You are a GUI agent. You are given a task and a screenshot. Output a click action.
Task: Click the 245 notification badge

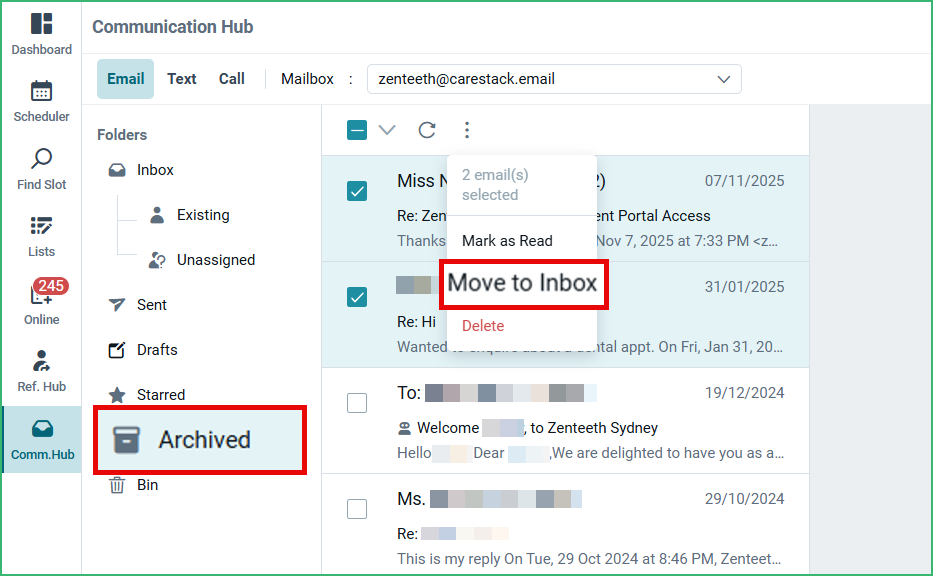(51, 286)
